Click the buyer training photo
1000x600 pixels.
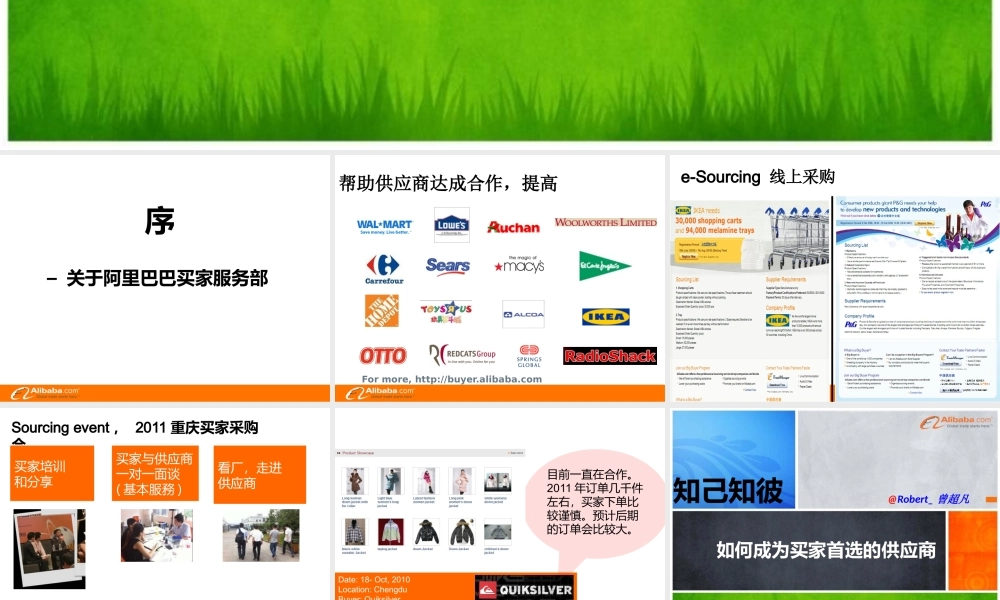[x=50, y=548]
